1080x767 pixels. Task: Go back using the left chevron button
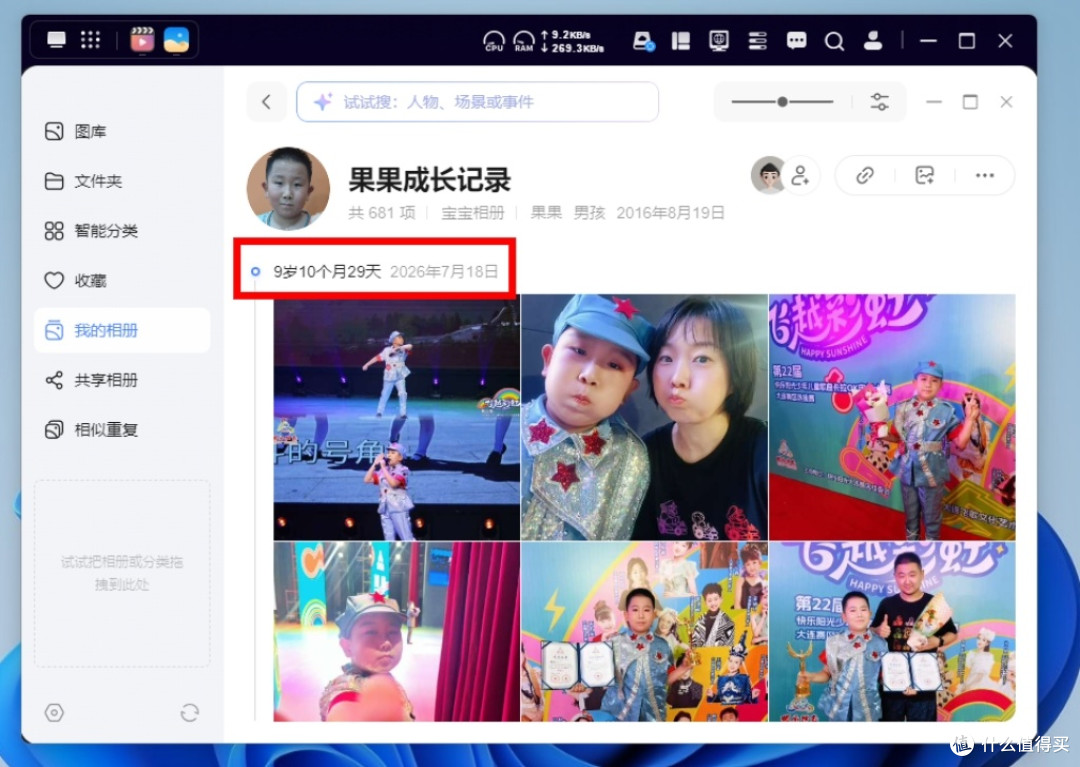[x=267, y=102]
